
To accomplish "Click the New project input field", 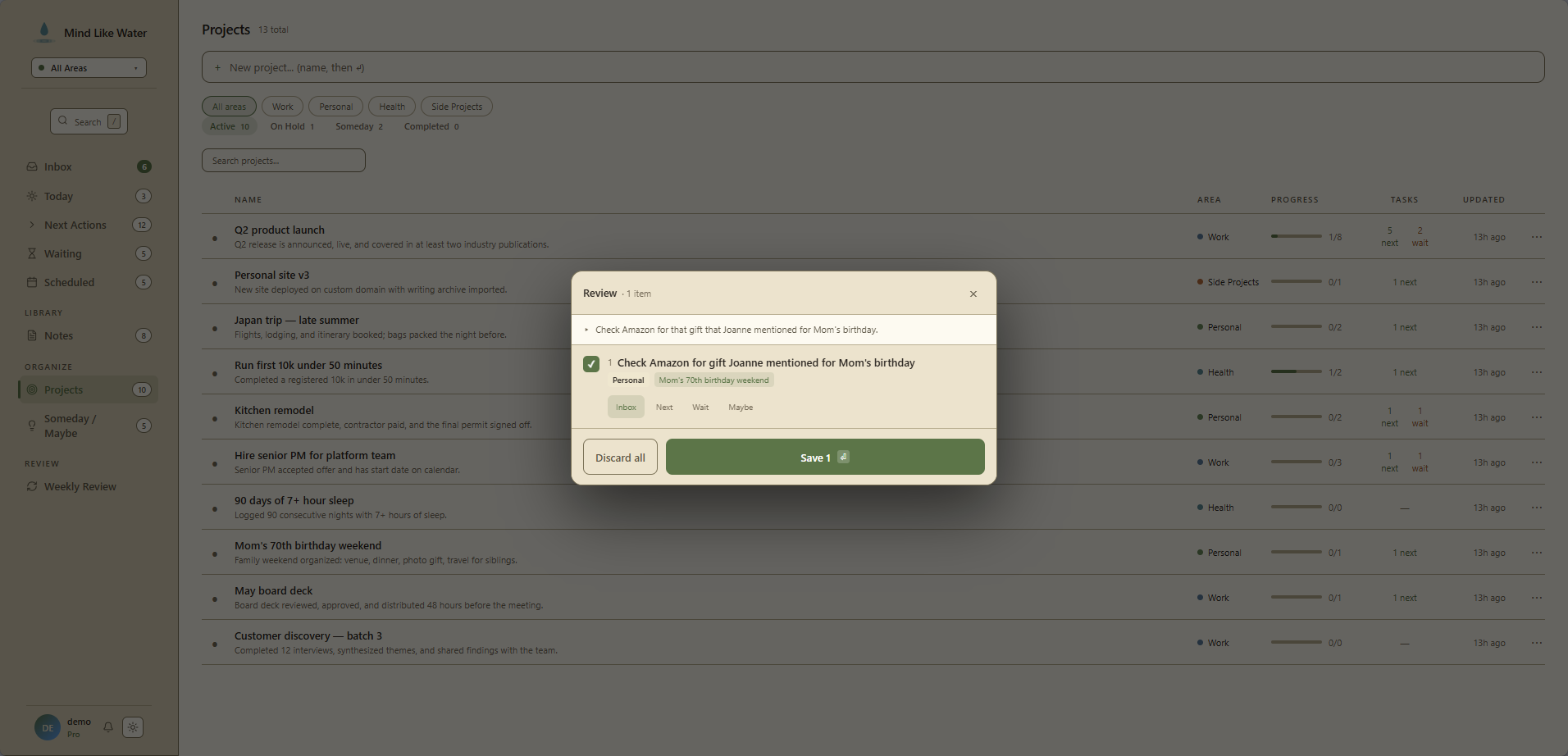I will [873, 67].
